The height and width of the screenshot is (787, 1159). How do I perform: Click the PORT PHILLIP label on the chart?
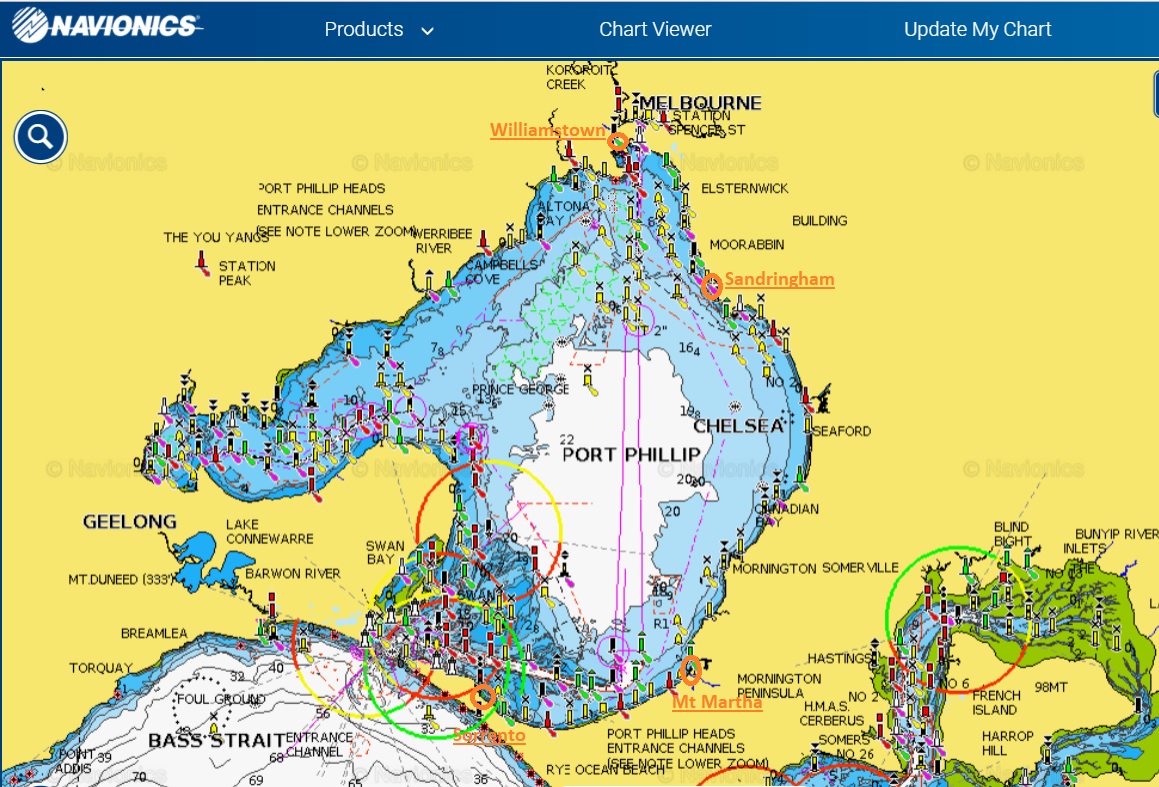(x=631, y=455)
